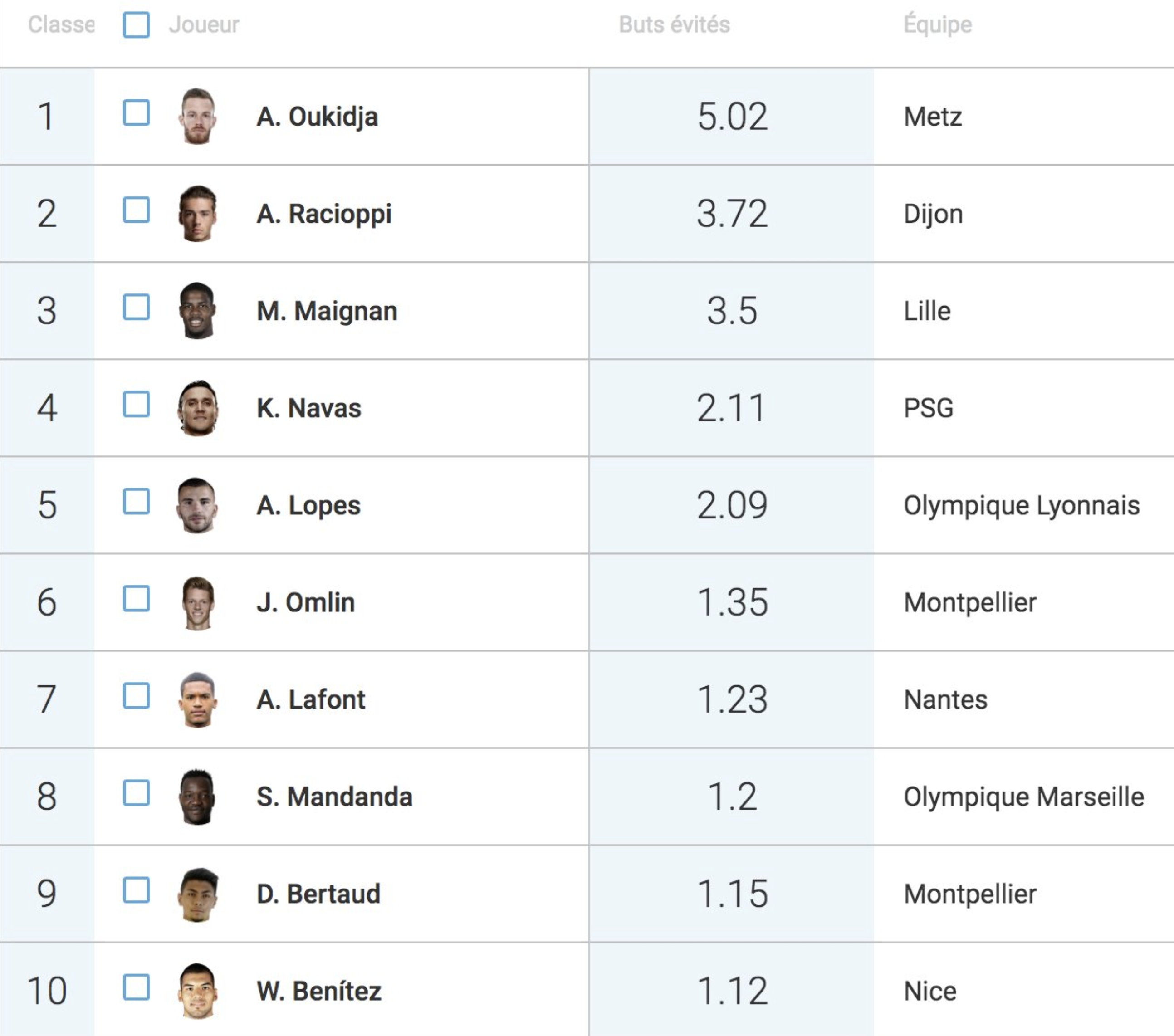Tick the checkbox for S. Mandanda
Viewport: 1174px width, 1036px height.
pyautogui.click(x=136, y=792)
